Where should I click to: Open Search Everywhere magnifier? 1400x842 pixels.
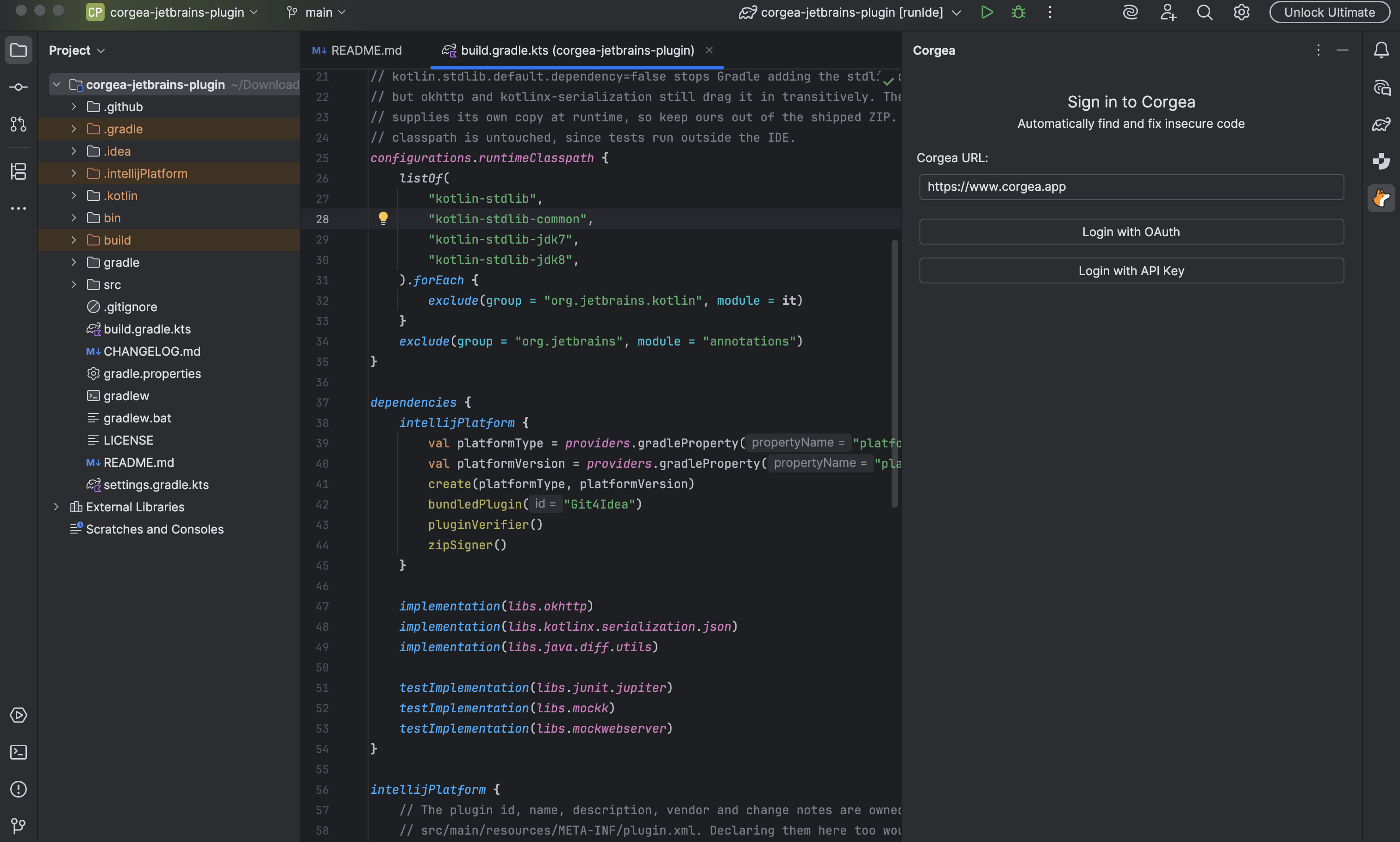1204,13
